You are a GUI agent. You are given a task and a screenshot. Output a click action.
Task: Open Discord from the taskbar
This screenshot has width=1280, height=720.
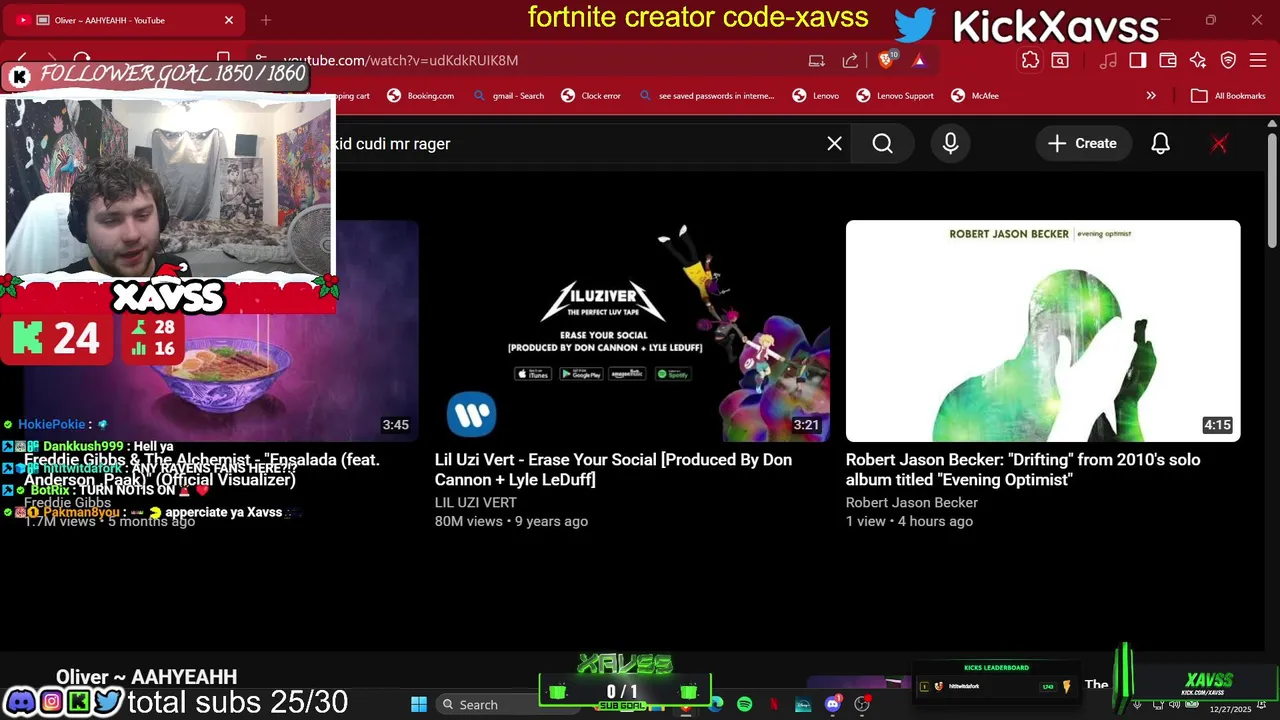[833, 704]
